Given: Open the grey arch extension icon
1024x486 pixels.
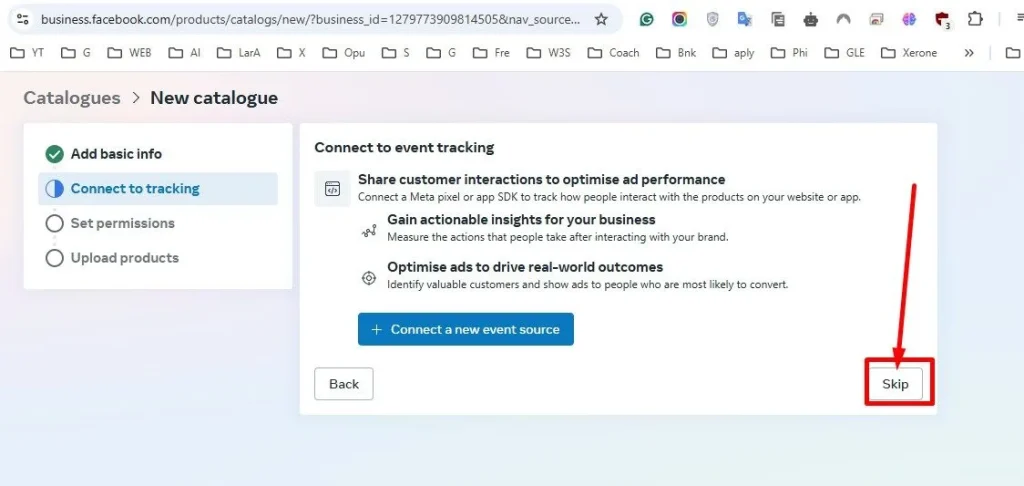Looking at the screenshot, I should click(844, 20).
